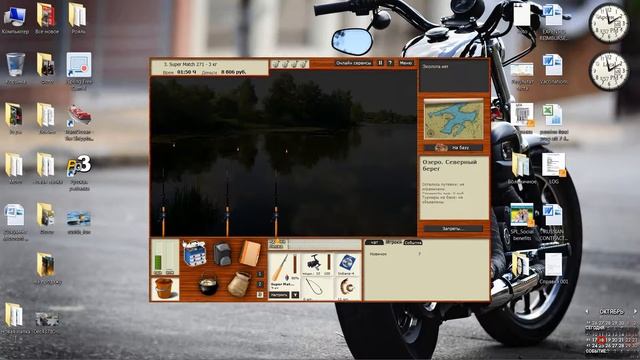Open RUSSIAN CONTRACT Word document
640x360 pixels.
pyautogui.click(x=553, y=222)
